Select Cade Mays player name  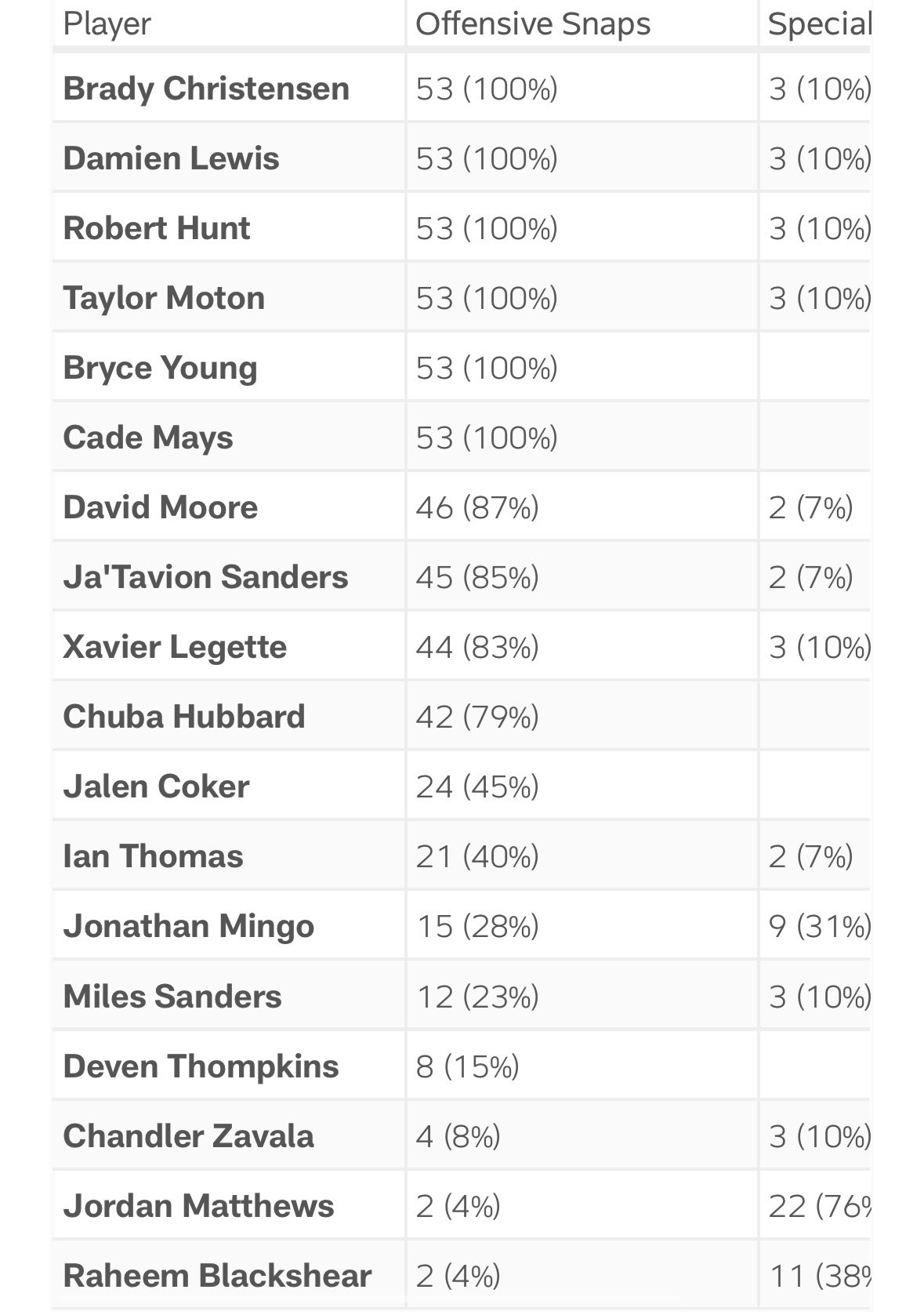tap(148, 437)
